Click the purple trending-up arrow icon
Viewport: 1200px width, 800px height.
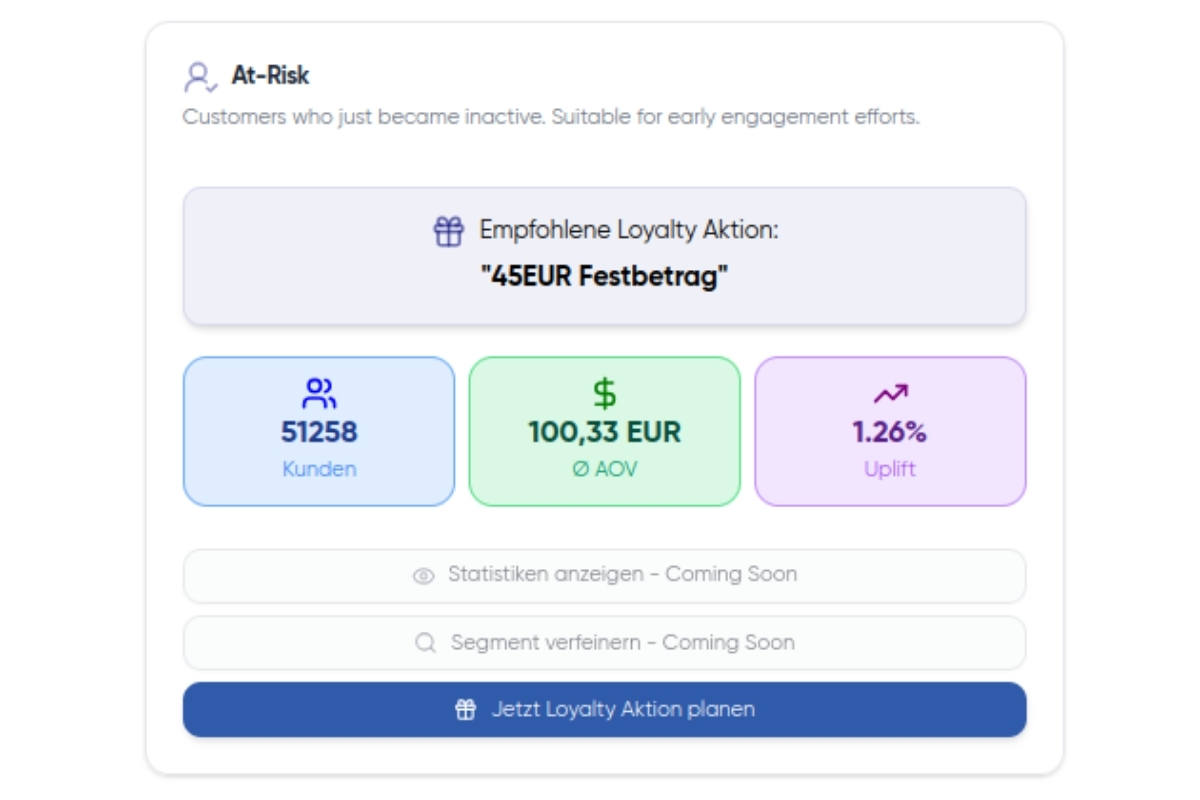click(x=890, y=394)
